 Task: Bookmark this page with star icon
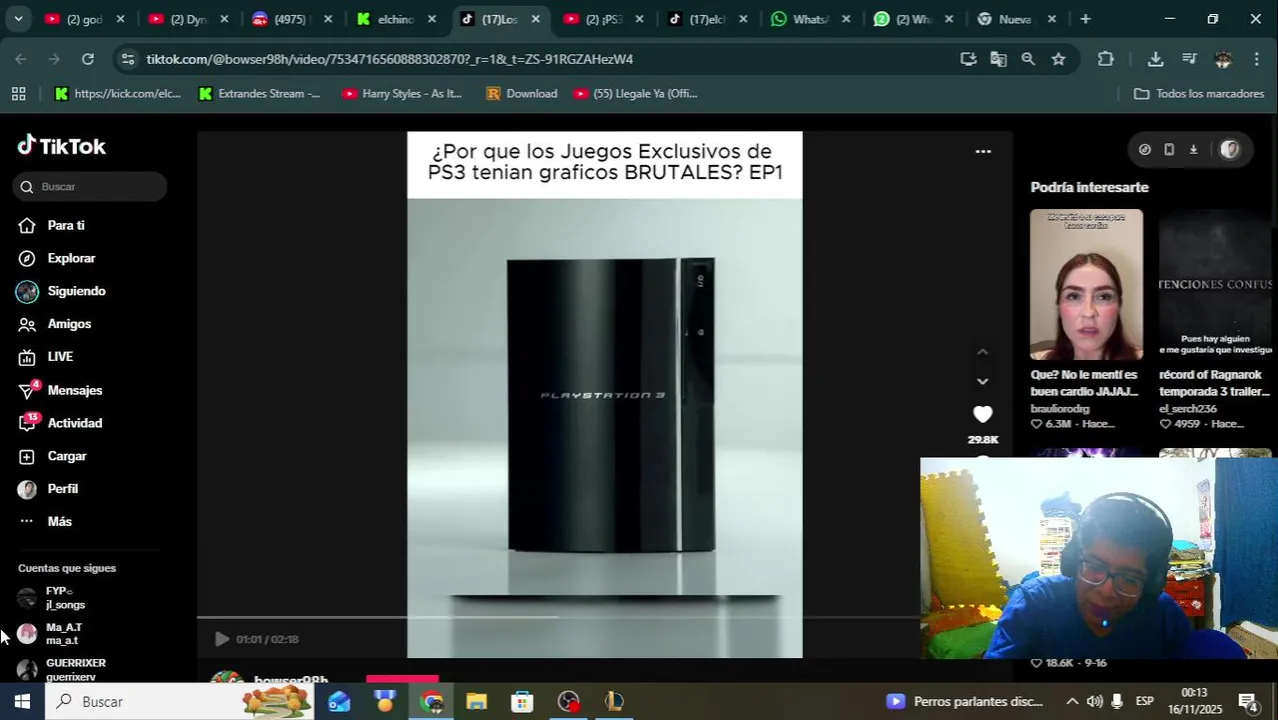pos(1058,59)
